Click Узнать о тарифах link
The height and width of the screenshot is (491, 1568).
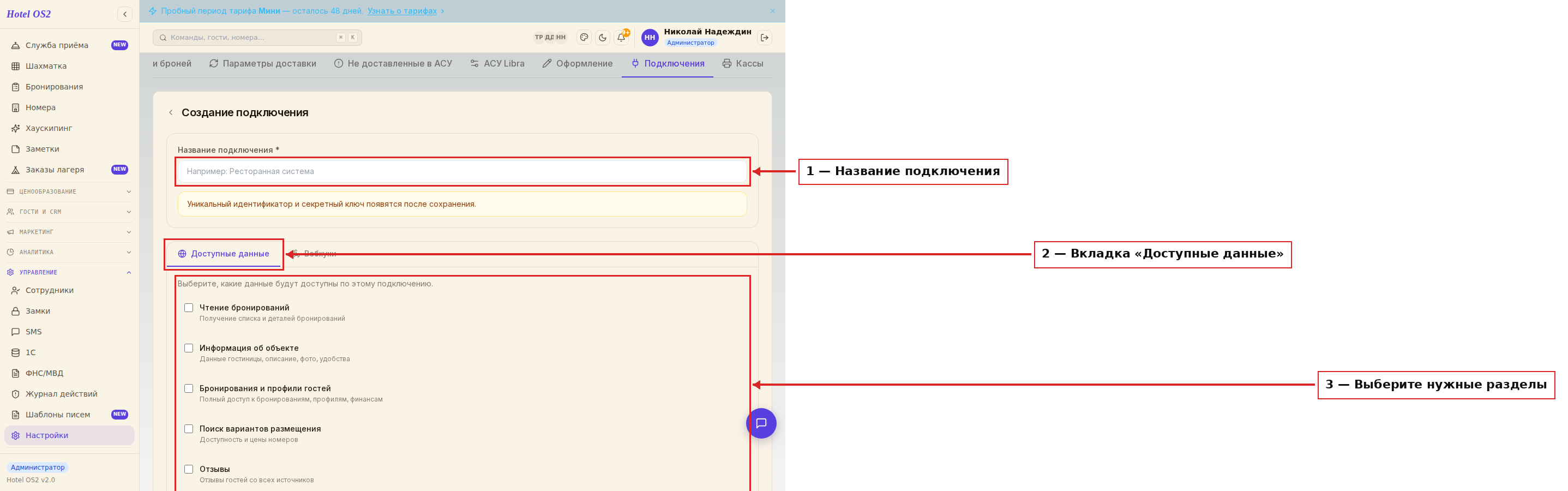tap(402, 11)
